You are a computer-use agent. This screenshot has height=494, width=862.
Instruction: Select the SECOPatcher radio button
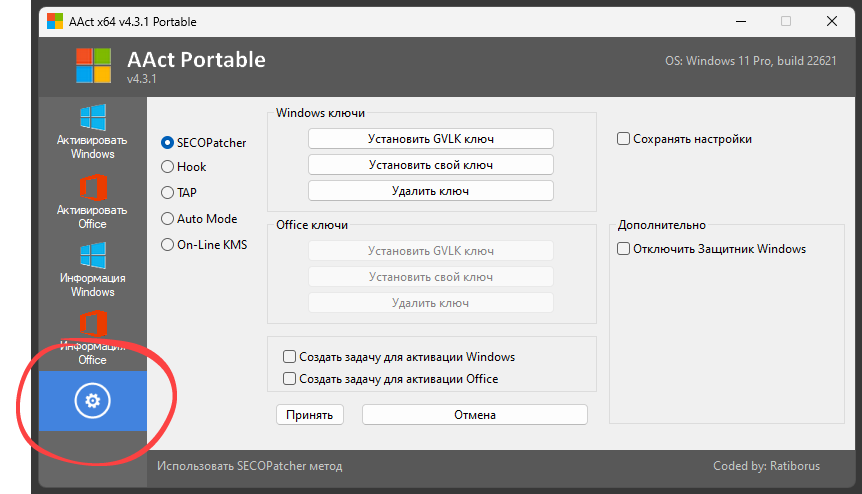[x=168, y=143]
